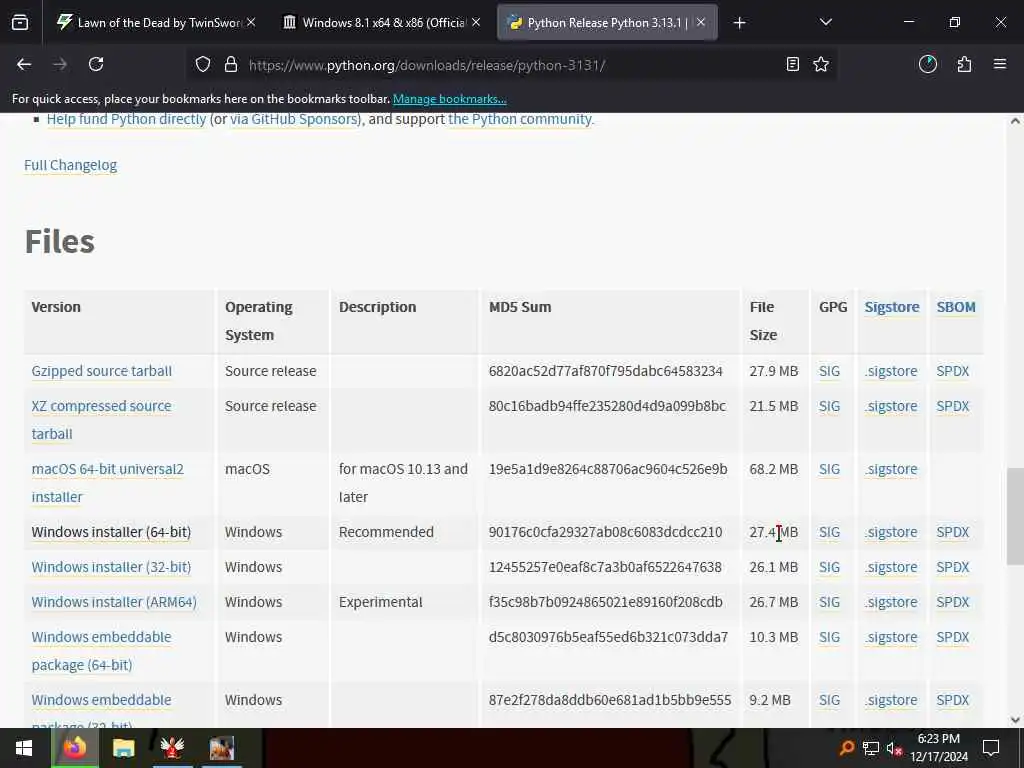Viewport: 1024px width, 768px height.
Task: Show site security padlock info
Action: [x=231, y=65]
